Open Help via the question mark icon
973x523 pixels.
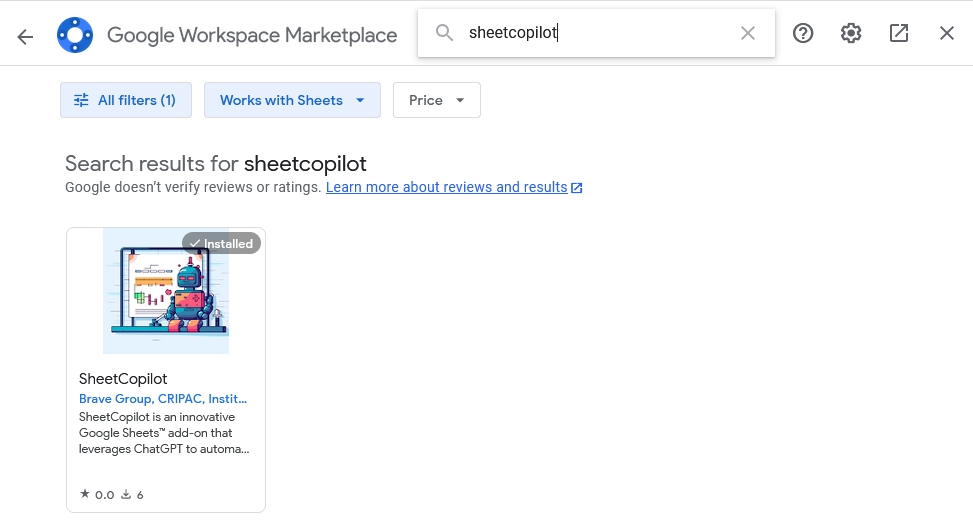[803, 33]
